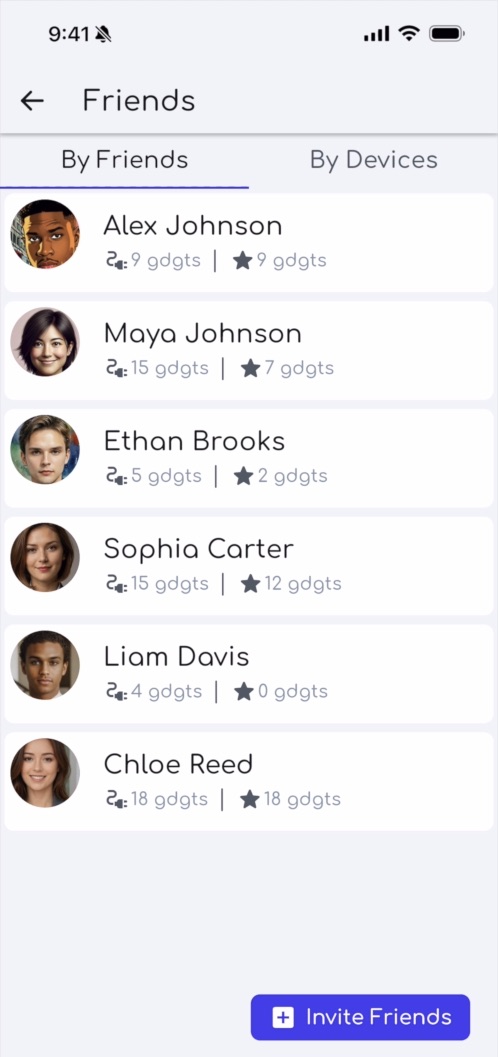The height and width of the screenshot is (1057, 498).
Task: Tap Ethan Brooks' avatar photo
Action: pyautogui.click(x=45, y=449)
